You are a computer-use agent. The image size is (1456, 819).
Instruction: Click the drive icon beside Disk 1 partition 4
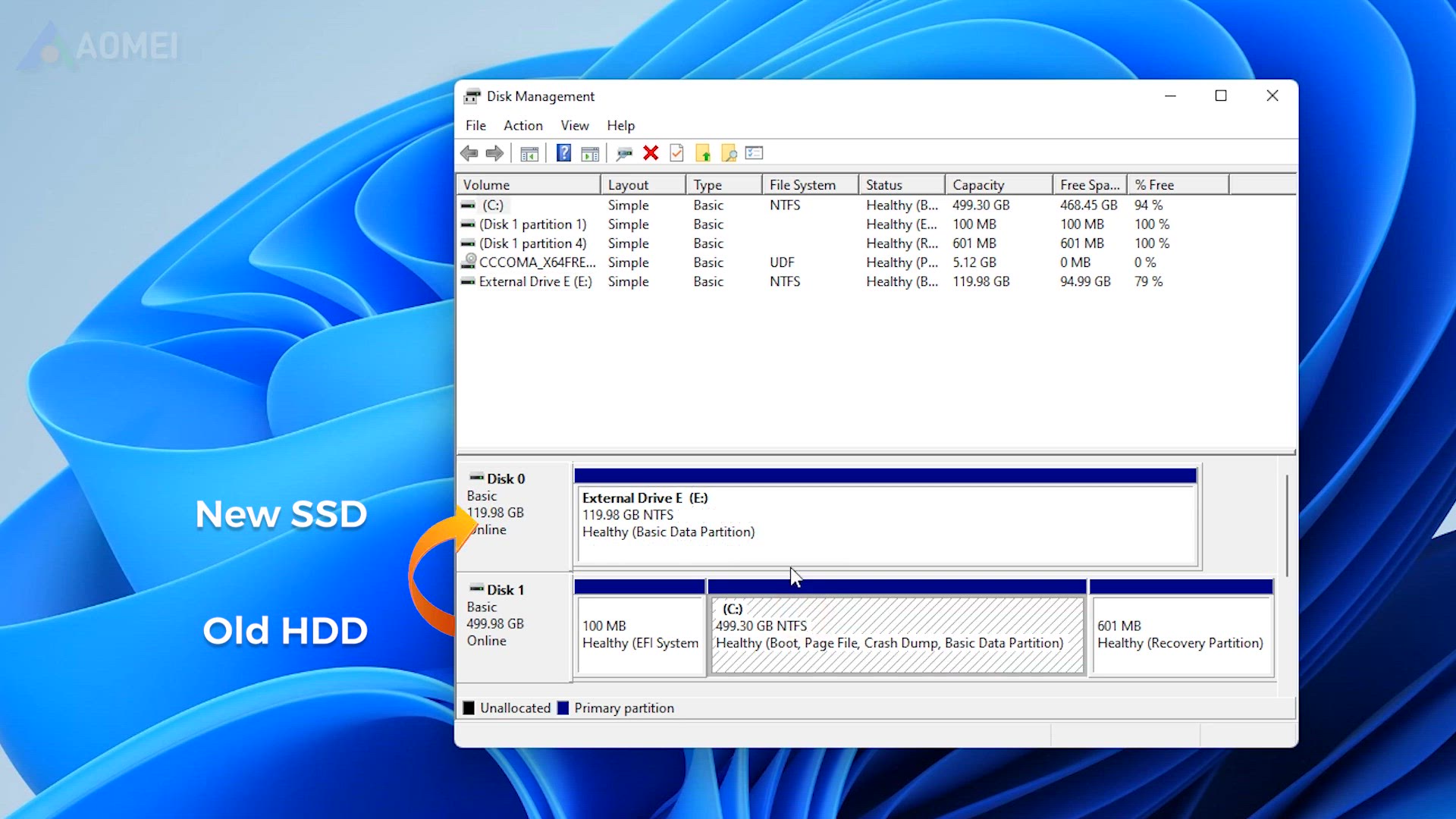[x=469, y=243]
